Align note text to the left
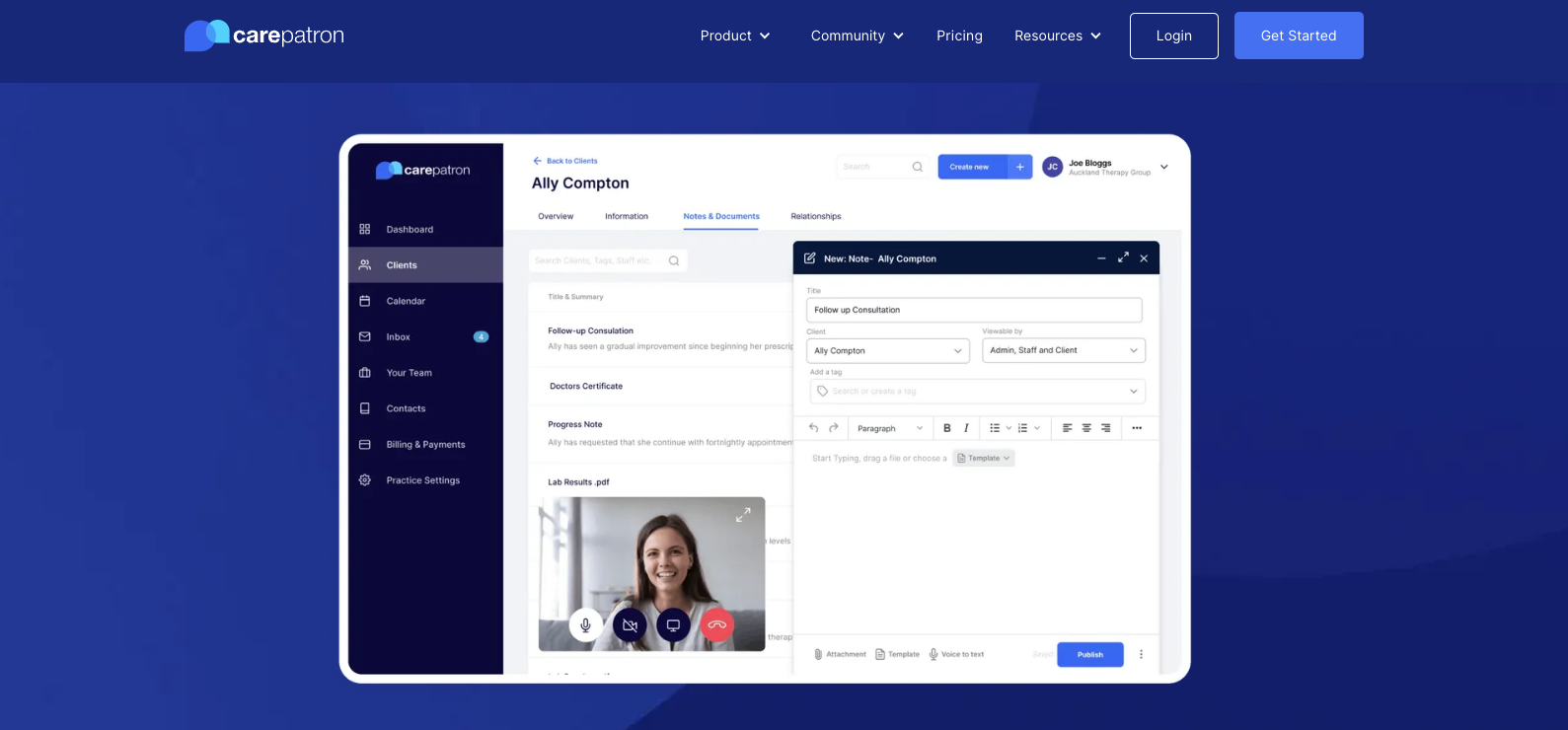The width and height of the screenshot is (1568, 730). click(x=1068, y=428)
